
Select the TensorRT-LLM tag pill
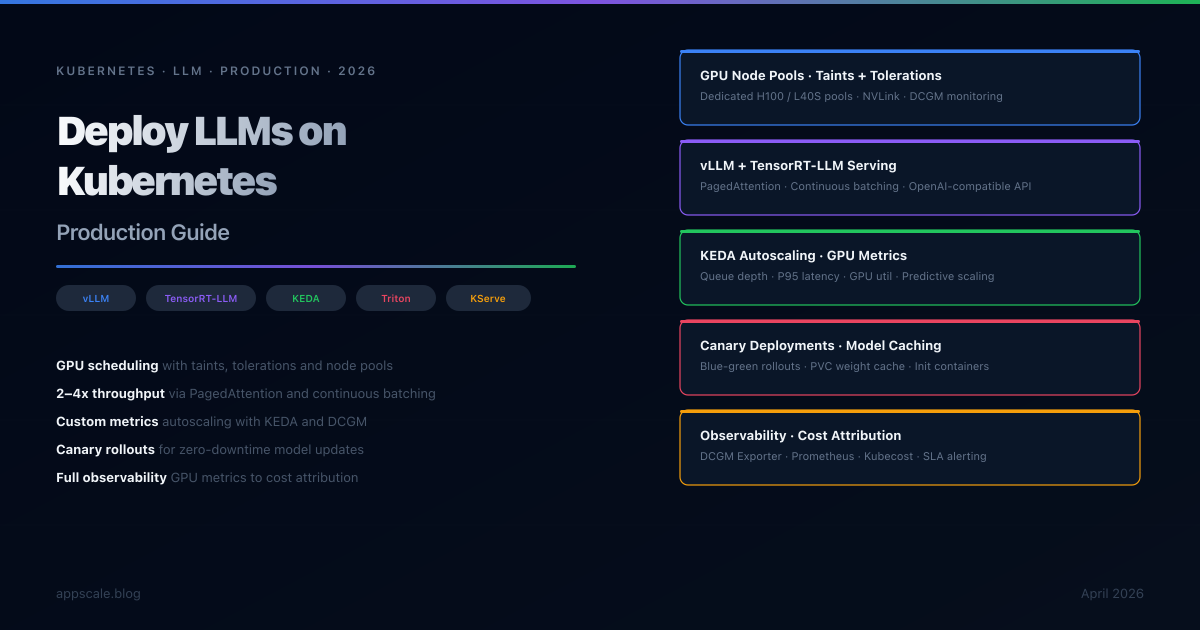coord(201,298)
